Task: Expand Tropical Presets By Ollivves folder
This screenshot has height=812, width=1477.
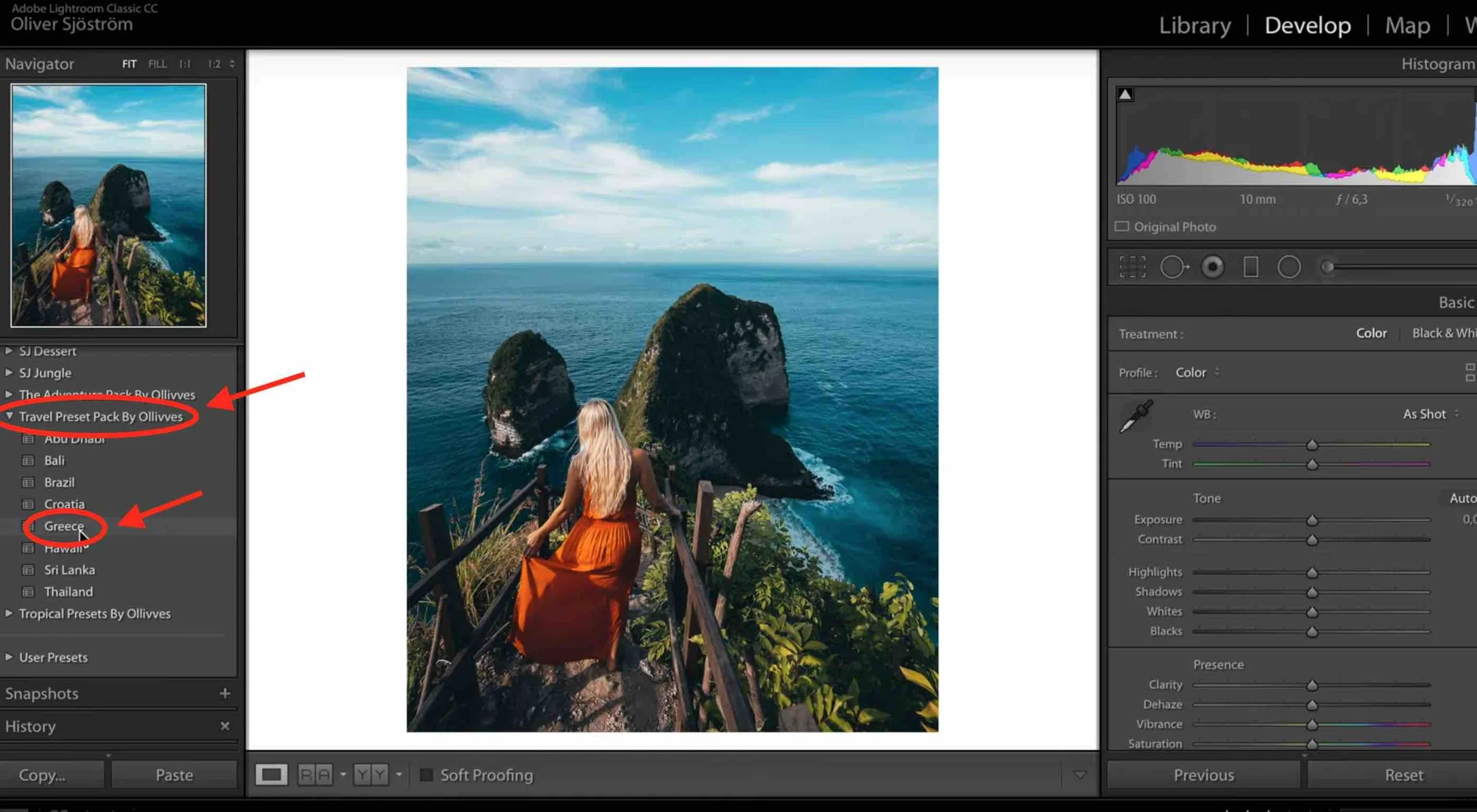Action: [x=9, y=614]
